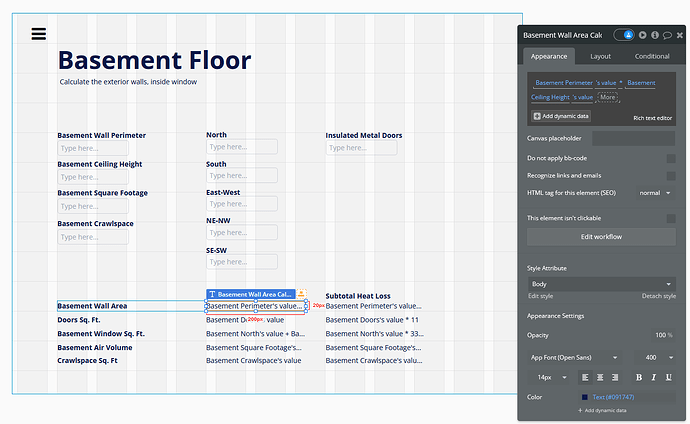This screenshot has width=690, height=424.
Task: Apply bold formatting with B icon
Action: click(639, 377)
